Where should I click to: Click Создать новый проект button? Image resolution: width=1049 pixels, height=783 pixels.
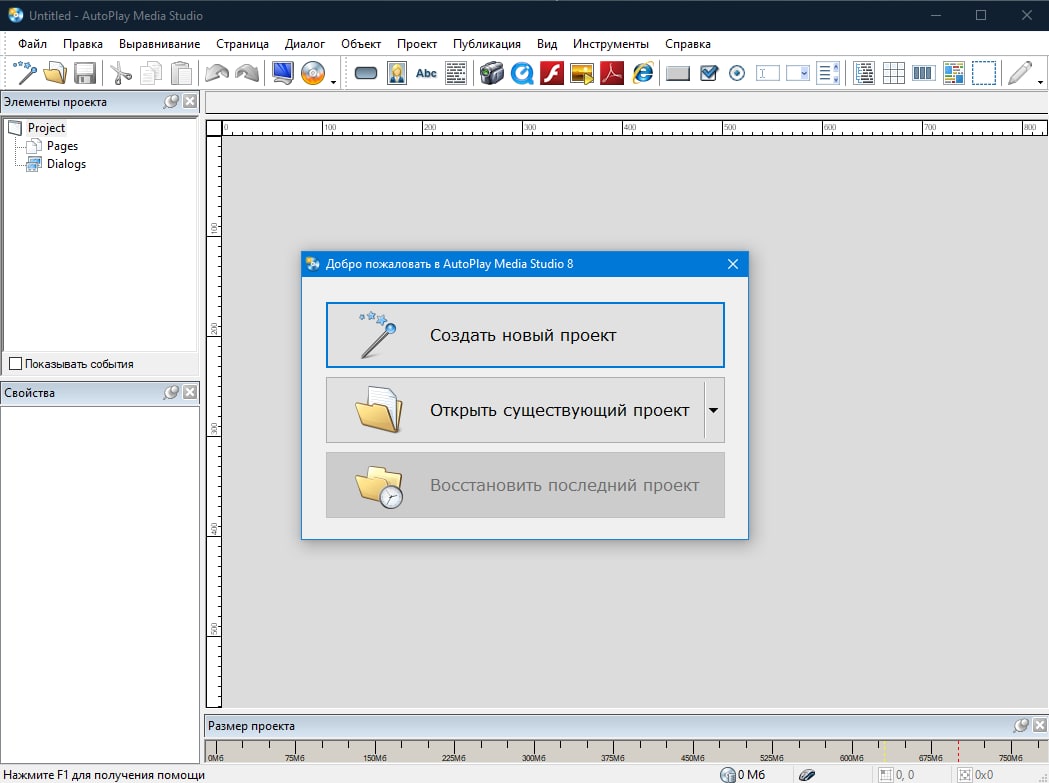tap(525, 335)
